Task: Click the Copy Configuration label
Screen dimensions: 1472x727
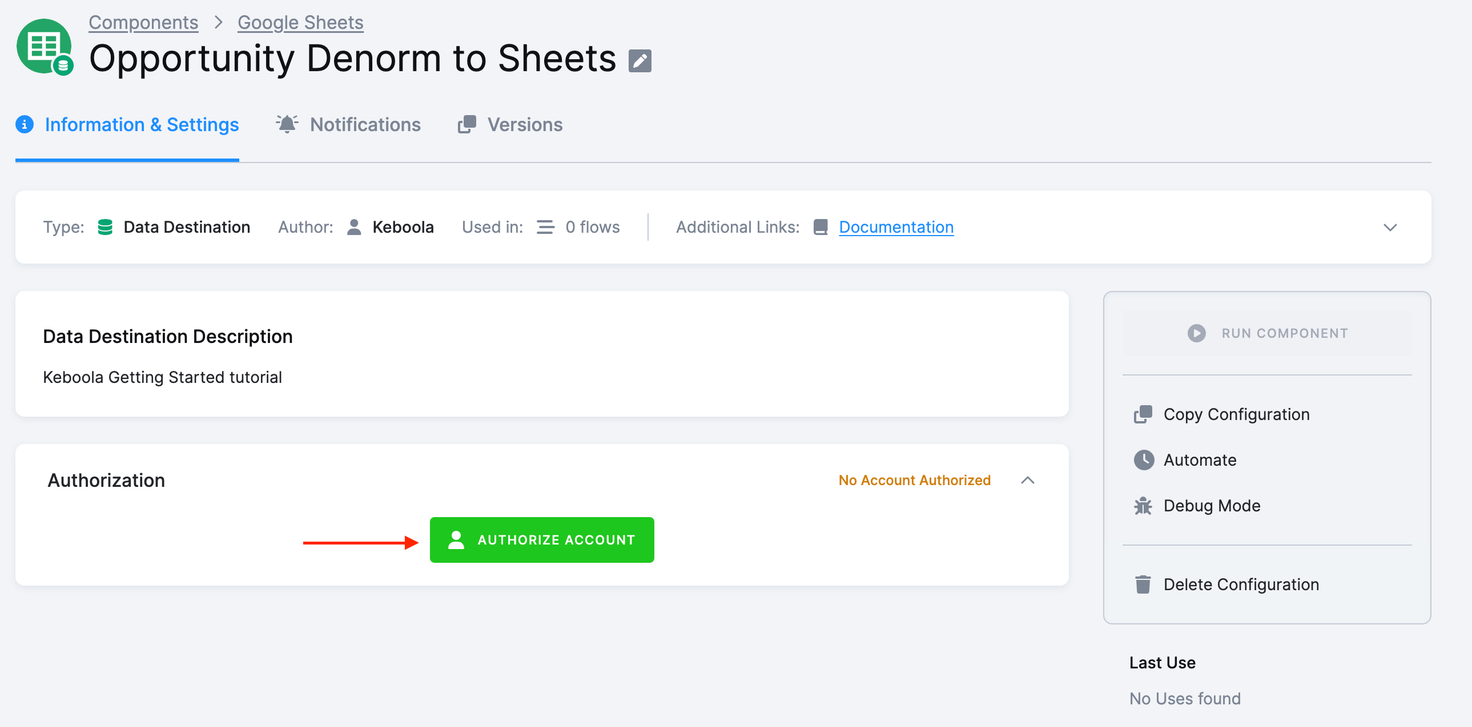Action: (x=1236, y=414)
